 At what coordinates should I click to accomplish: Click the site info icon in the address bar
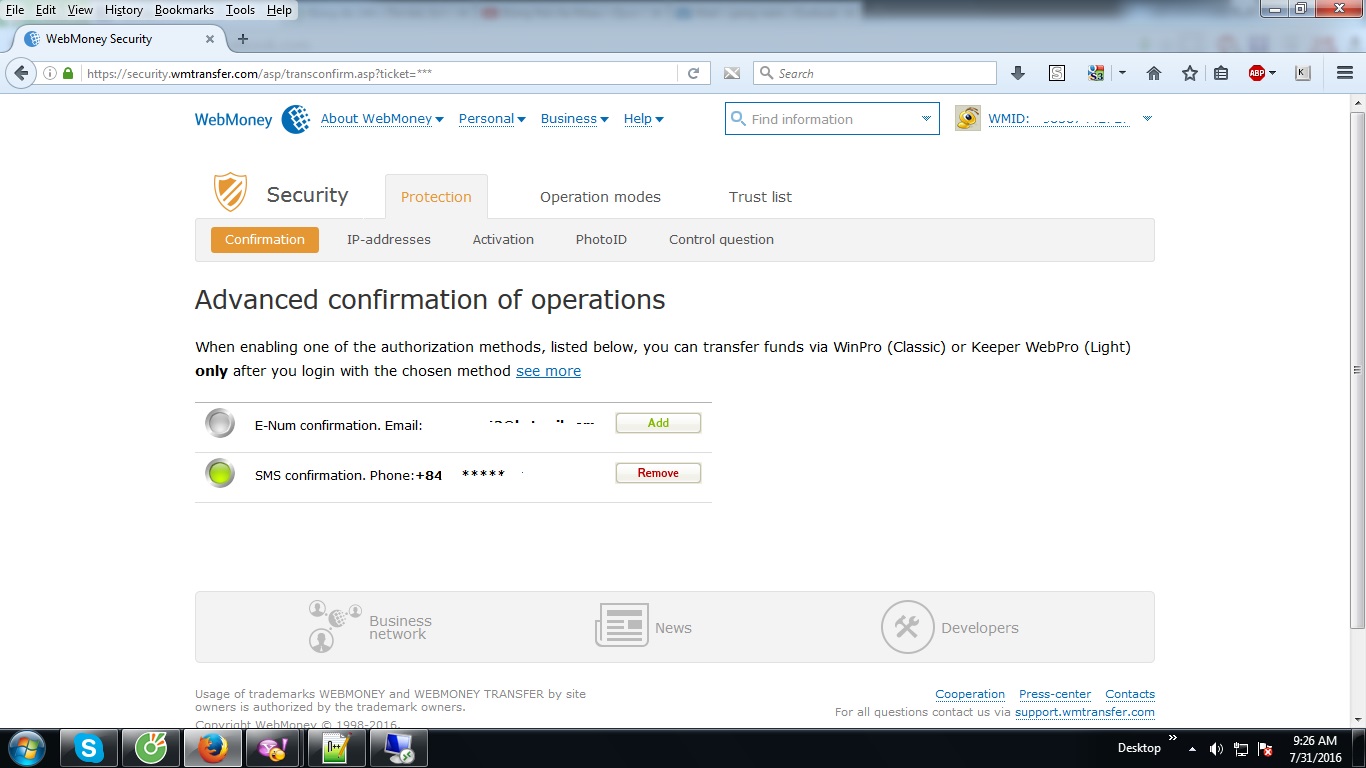coord(50,73)
